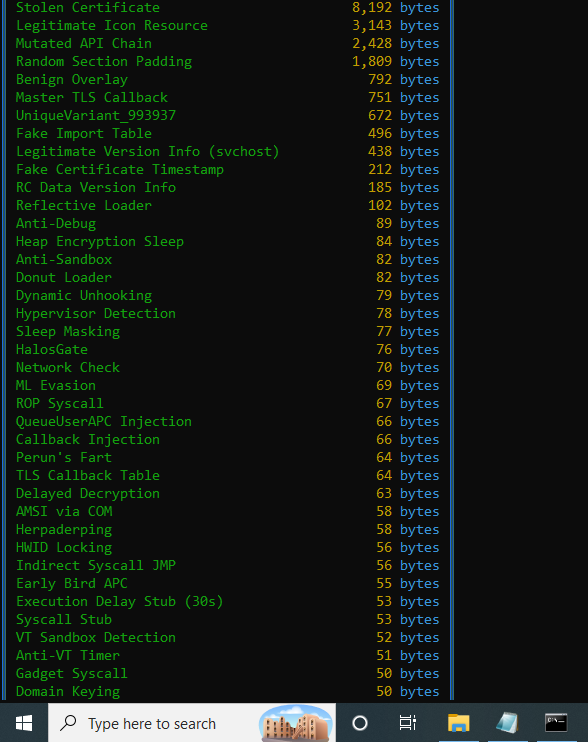Focus the 'Type here to search' box
588x742 pixels.
coord(192,723)
